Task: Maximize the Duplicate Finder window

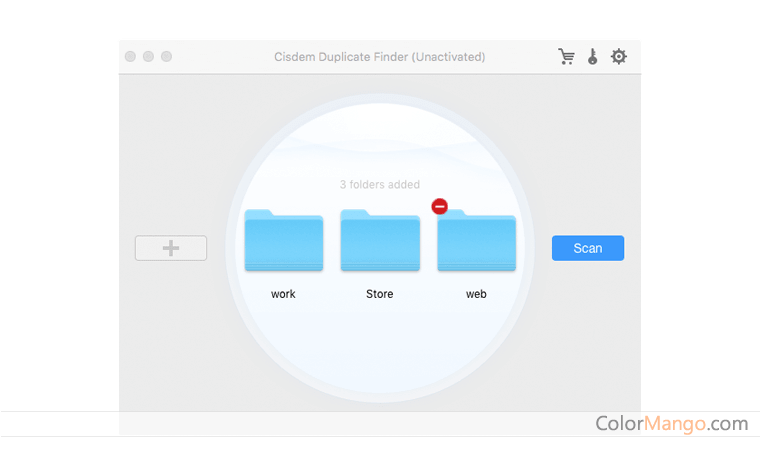Action: click(166, 57)
